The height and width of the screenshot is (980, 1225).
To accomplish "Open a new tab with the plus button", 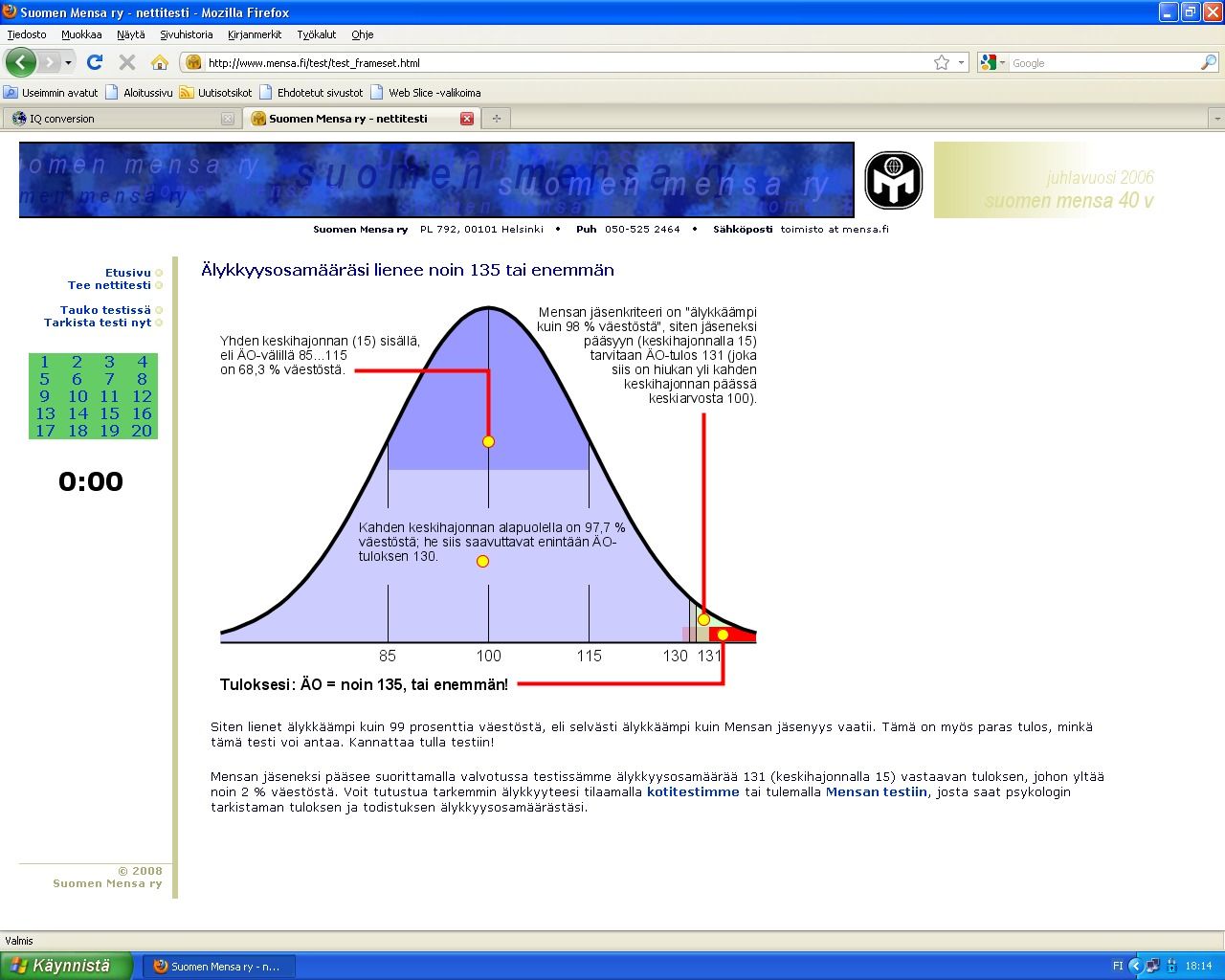I will pyautogui.click(x=496, y=119).
